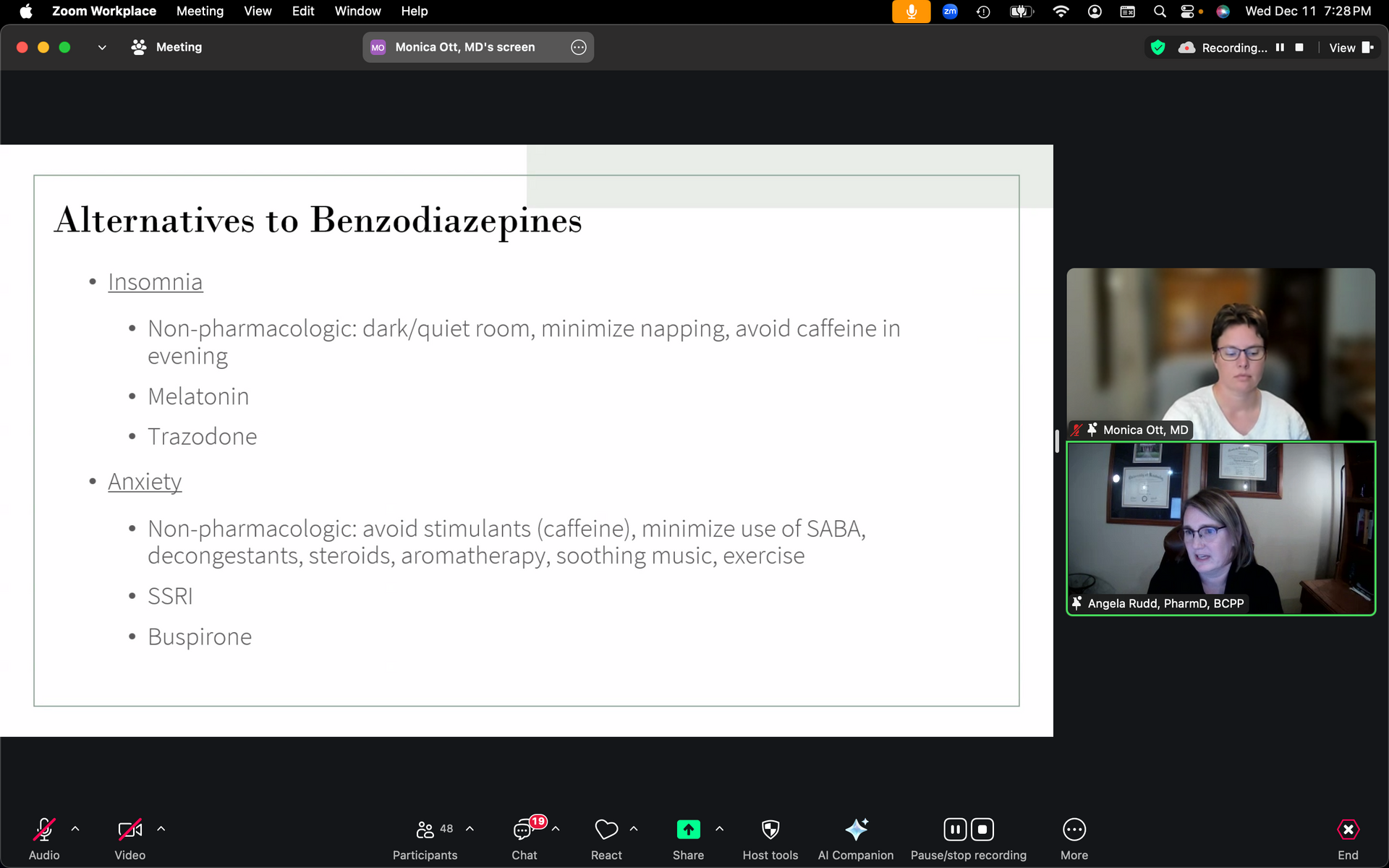Open the Window menu in menu bar
This screenshot has height=868, width=1389.
(x=357, y=11)
